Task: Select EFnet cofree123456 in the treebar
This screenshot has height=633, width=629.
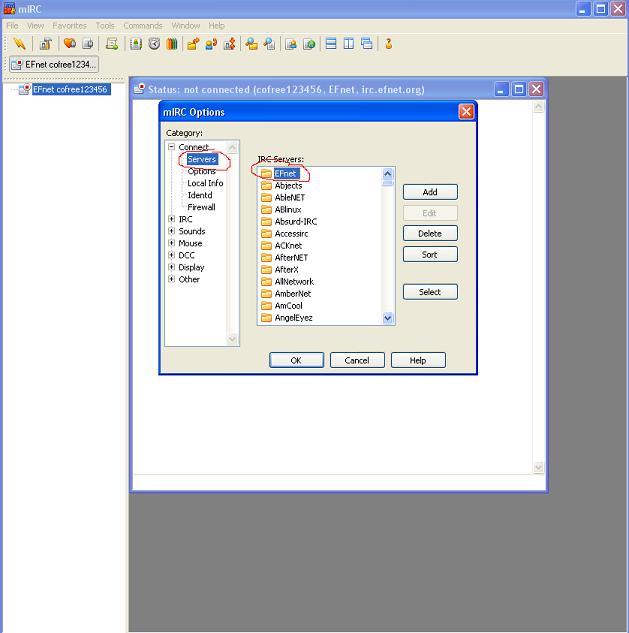Action: 70,89
